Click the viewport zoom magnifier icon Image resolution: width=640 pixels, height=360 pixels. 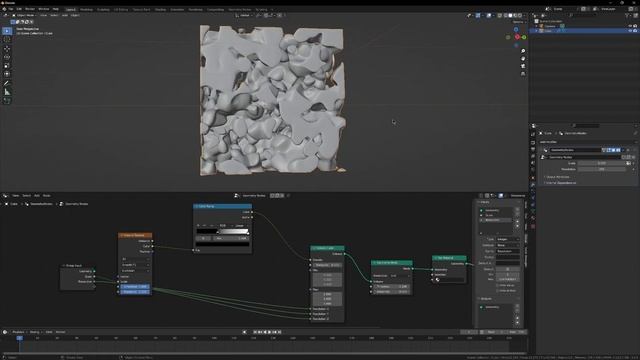coord(523,51)
